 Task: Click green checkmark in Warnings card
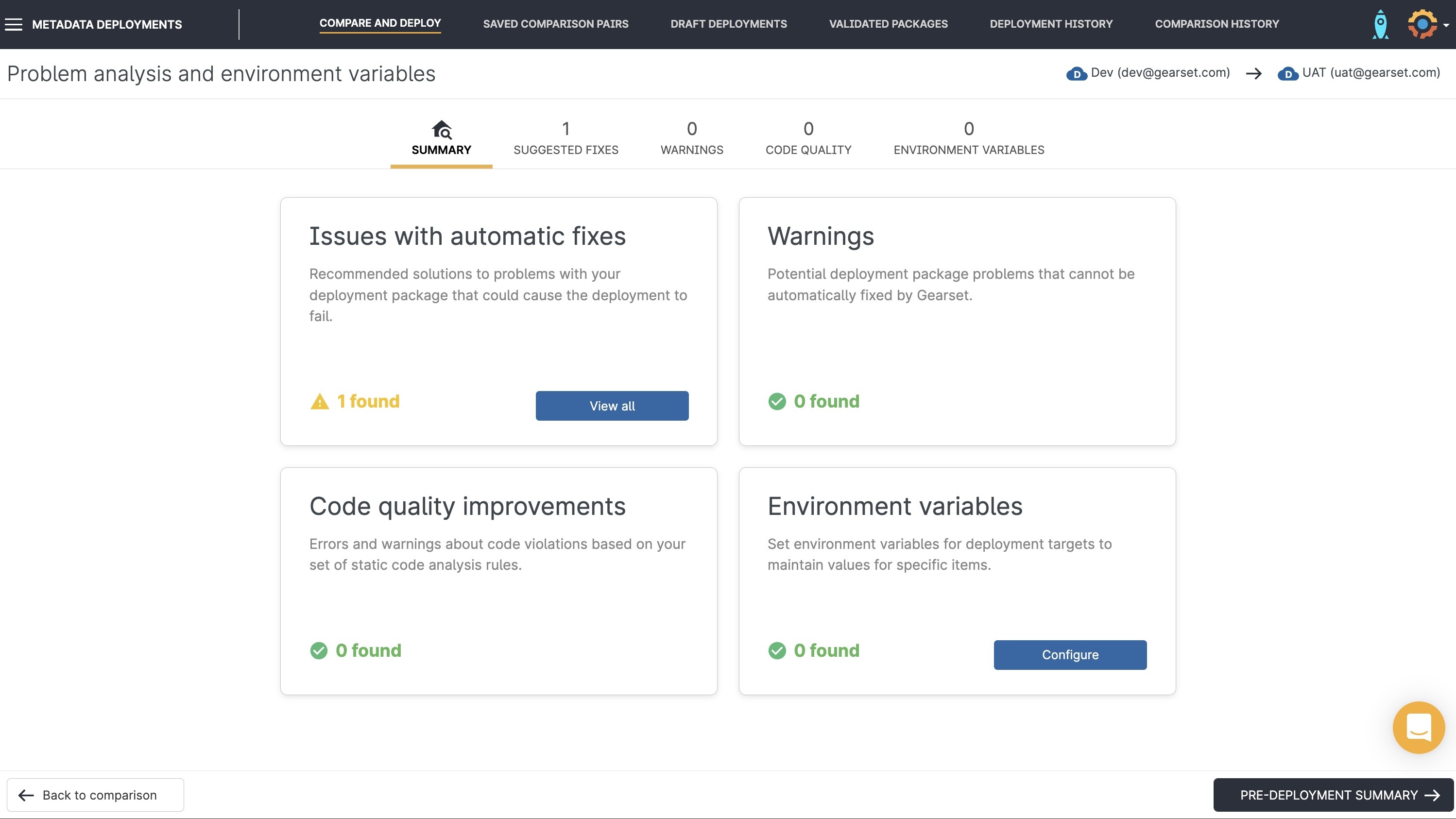click(x=777, y=401)
